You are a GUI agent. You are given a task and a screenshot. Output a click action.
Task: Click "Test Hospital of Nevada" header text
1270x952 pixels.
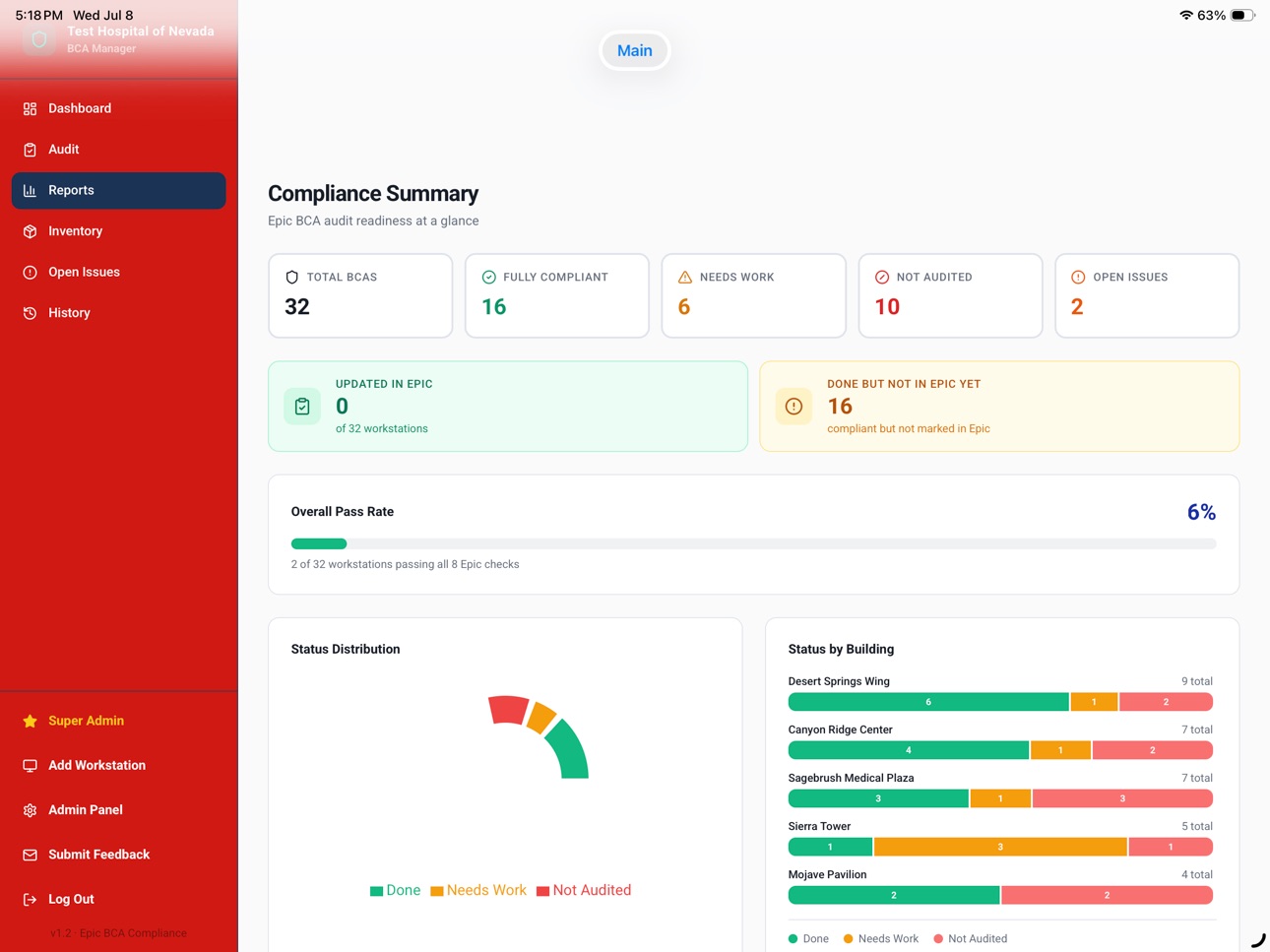[141, 32]
